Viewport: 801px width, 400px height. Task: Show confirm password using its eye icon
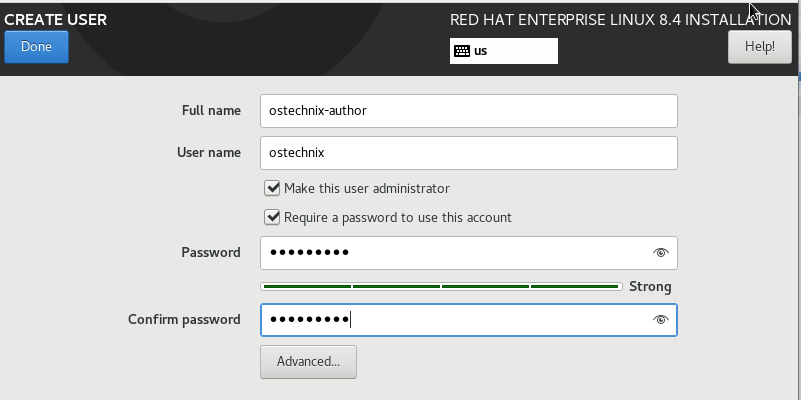[661, 320]
